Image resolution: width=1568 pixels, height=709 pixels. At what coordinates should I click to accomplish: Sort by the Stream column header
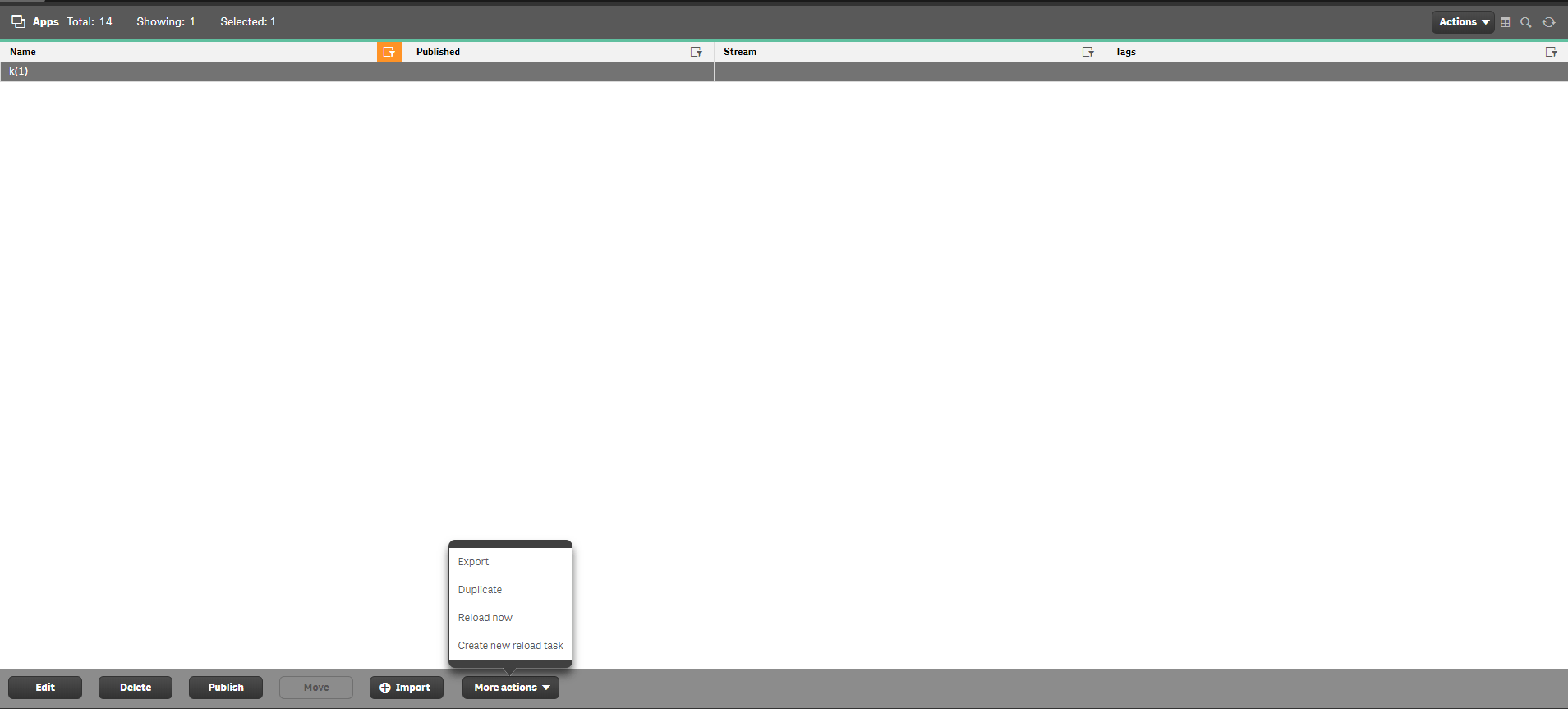click(x=740, y=52)
